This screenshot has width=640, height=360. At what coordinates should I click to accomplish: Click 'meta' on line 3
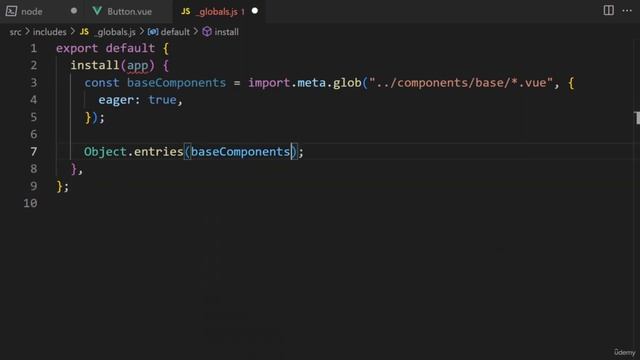[311, 83]
